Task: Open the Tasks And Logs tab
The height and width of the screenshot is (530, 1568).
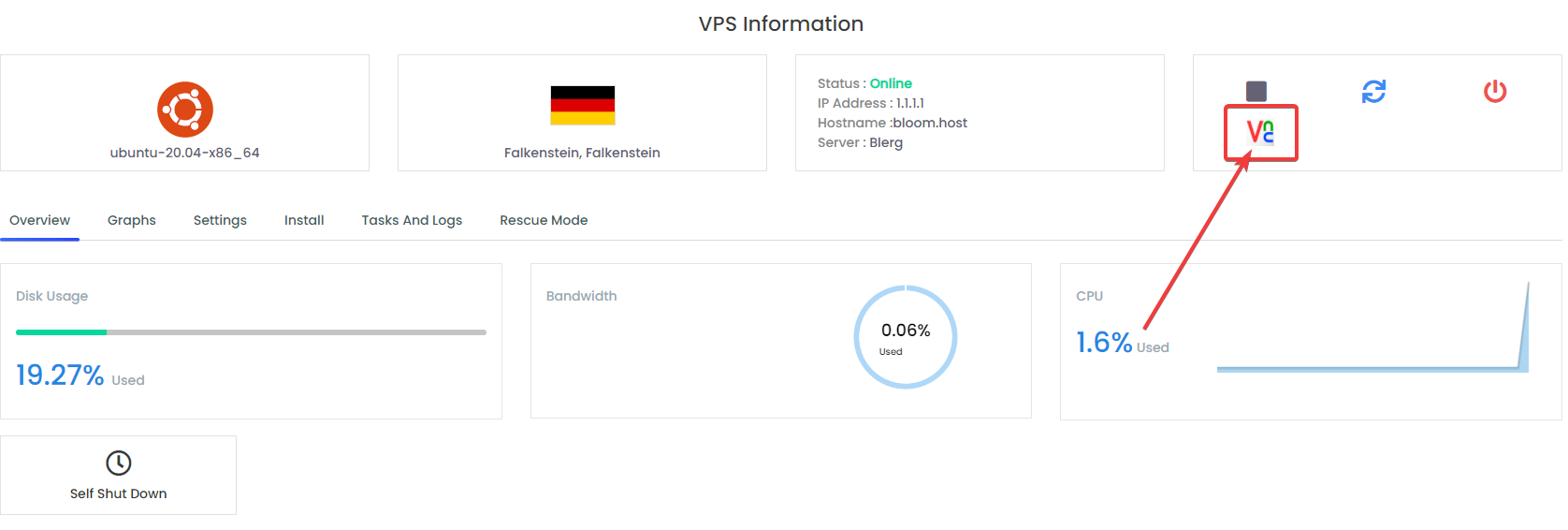Action: point(412,220)
